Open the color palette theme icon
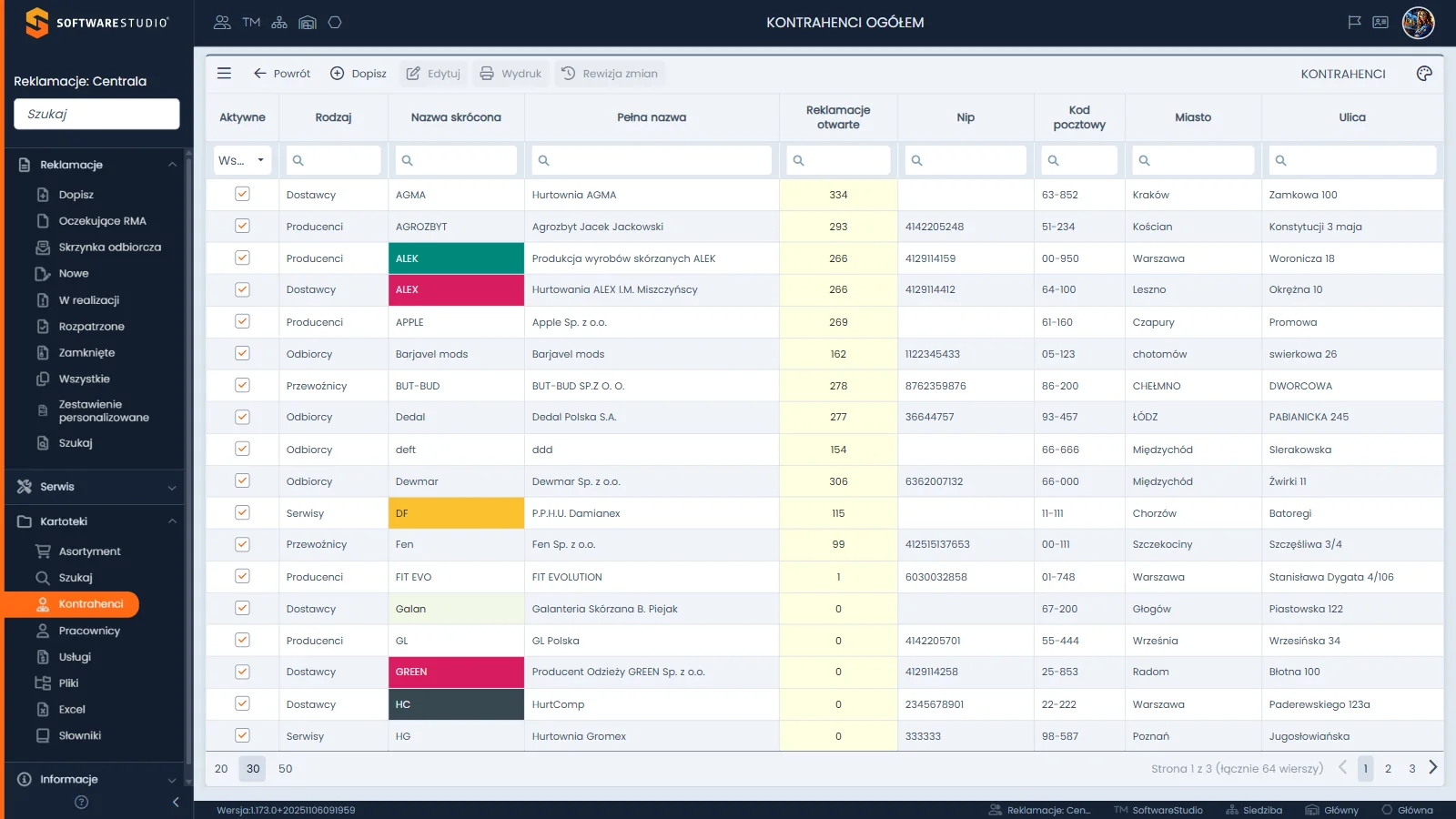Image resolution: width=1456 pixels, height=819 pixels. (1424, 74)
